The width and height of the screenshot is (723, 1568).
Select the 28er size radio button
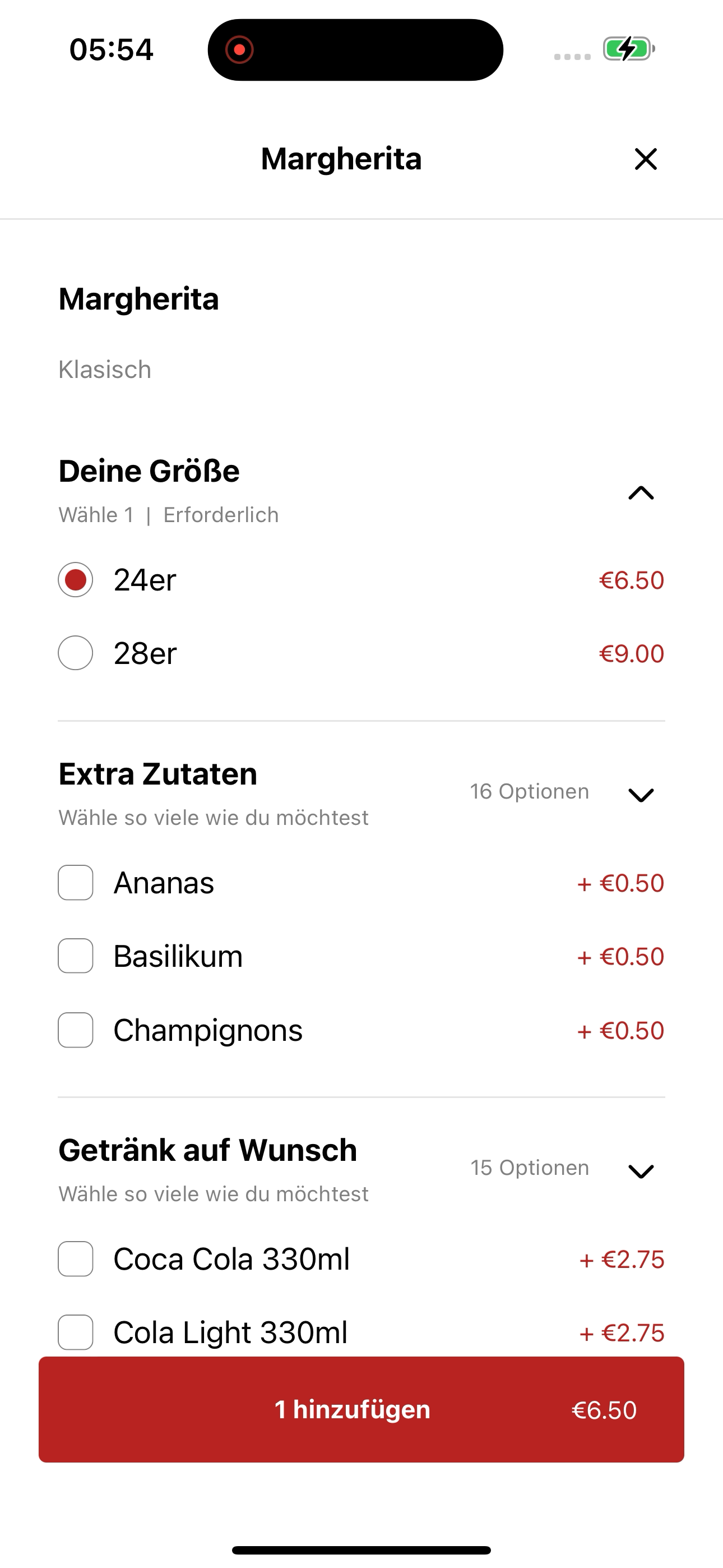tap(76, 653)
